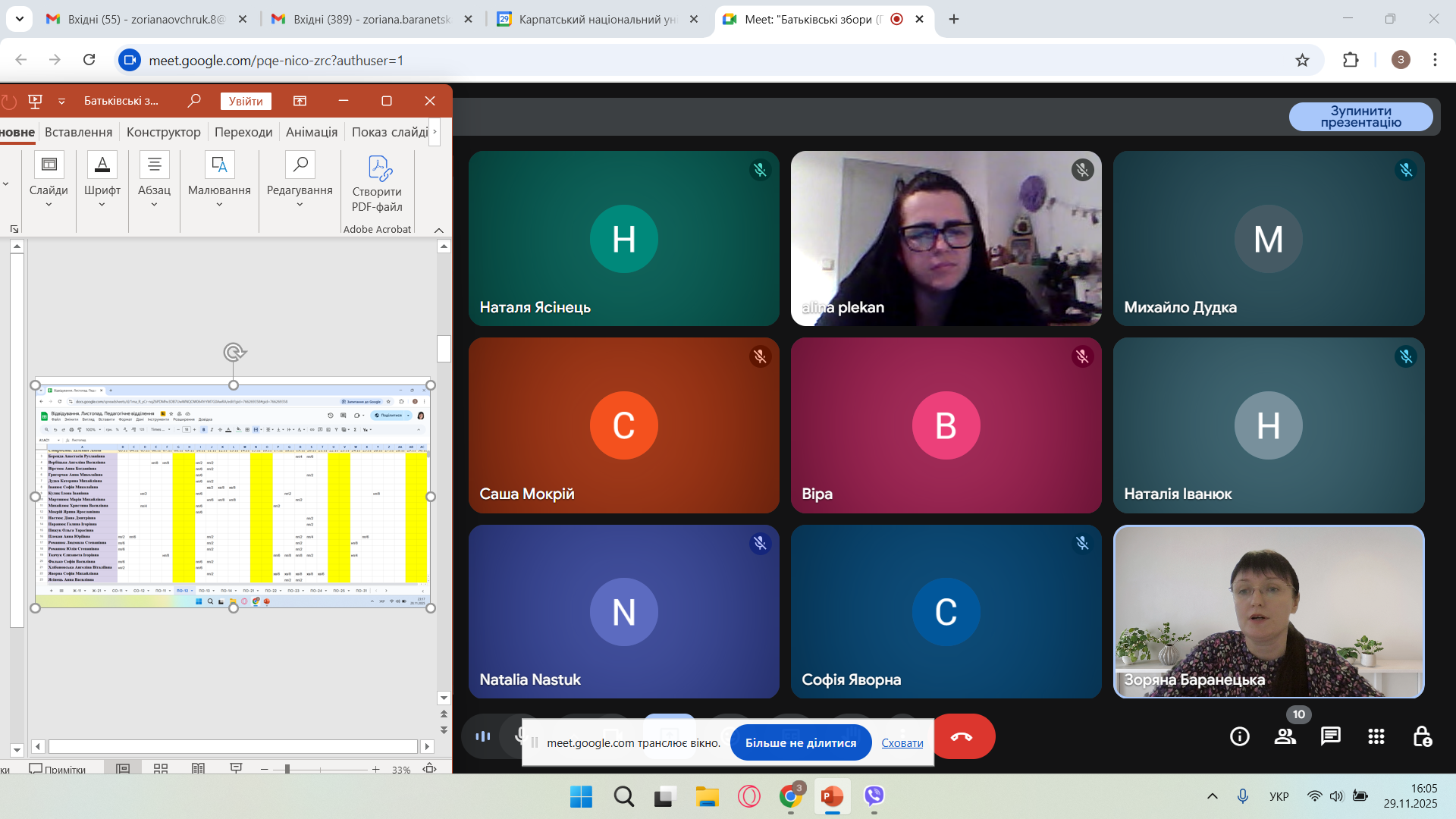Toggle the Notes pane (Примітки)
1456x819 pixels.
point(58,769)
